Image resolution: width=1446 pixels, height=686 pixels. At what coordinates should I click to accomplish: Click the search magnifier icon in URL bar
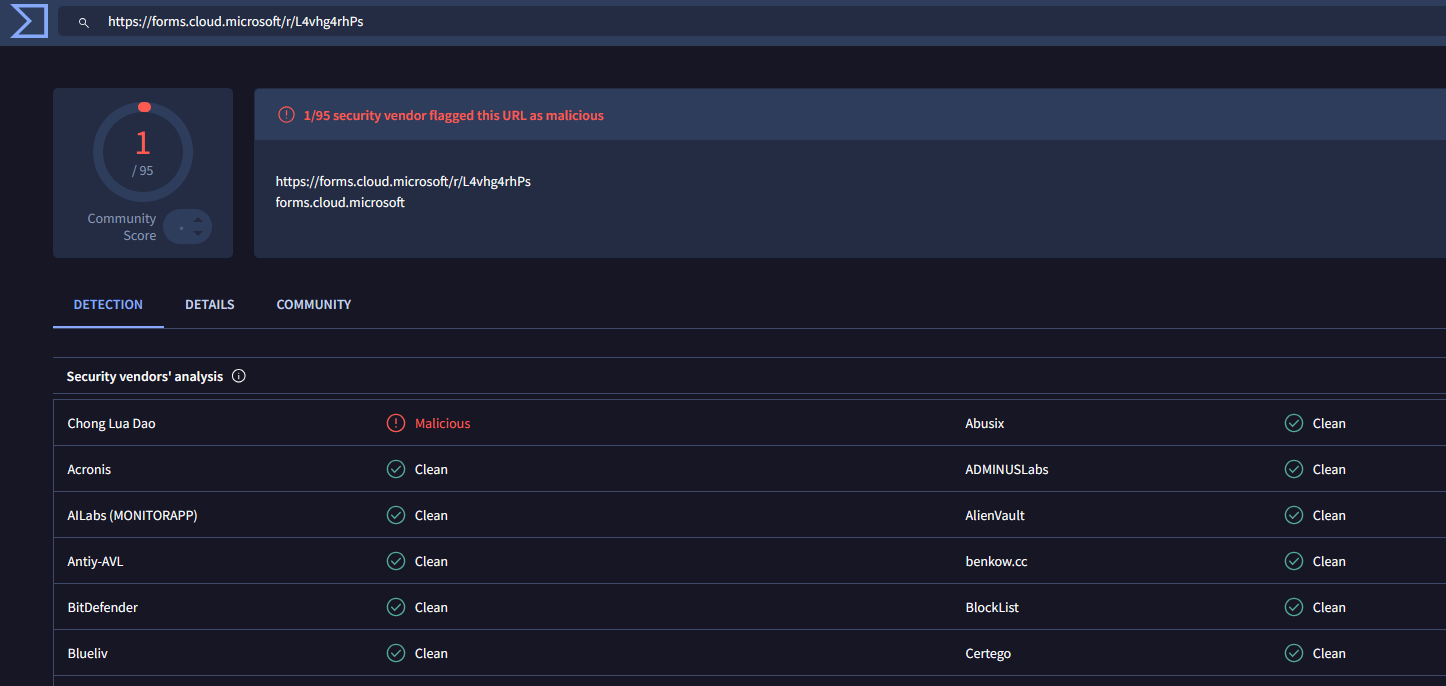pyautogui.click(x=84, y=22)
